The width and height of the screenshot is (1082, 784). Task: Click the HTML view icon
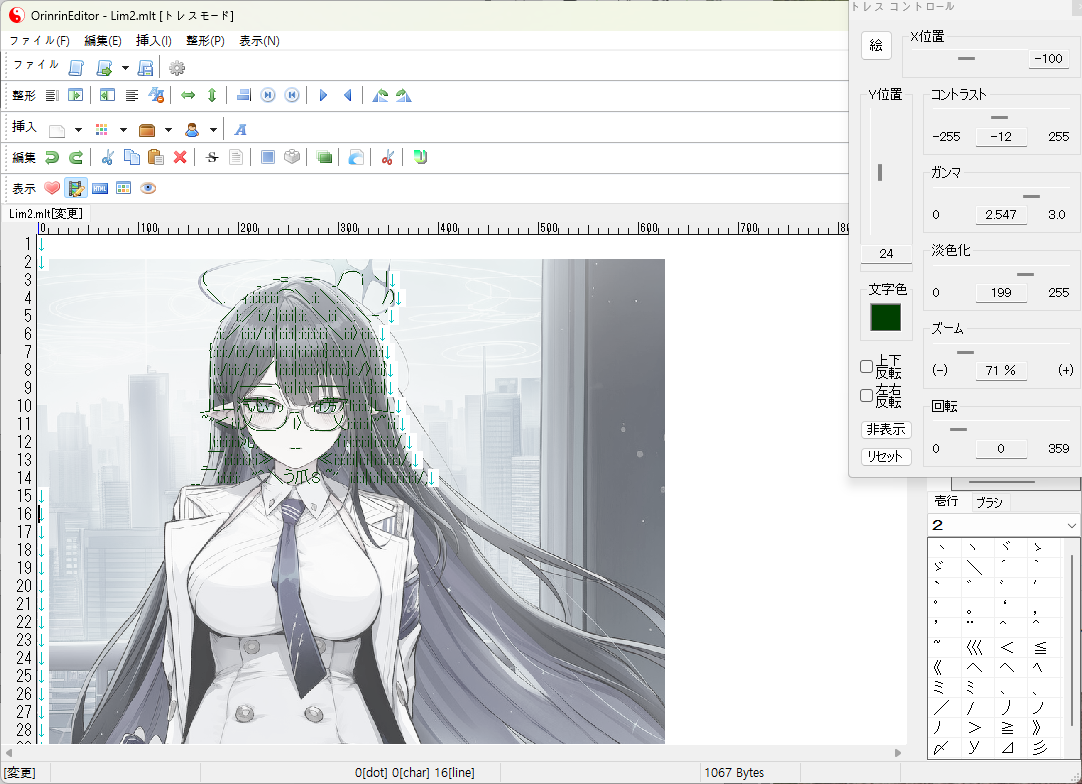[x=100, y=188]
